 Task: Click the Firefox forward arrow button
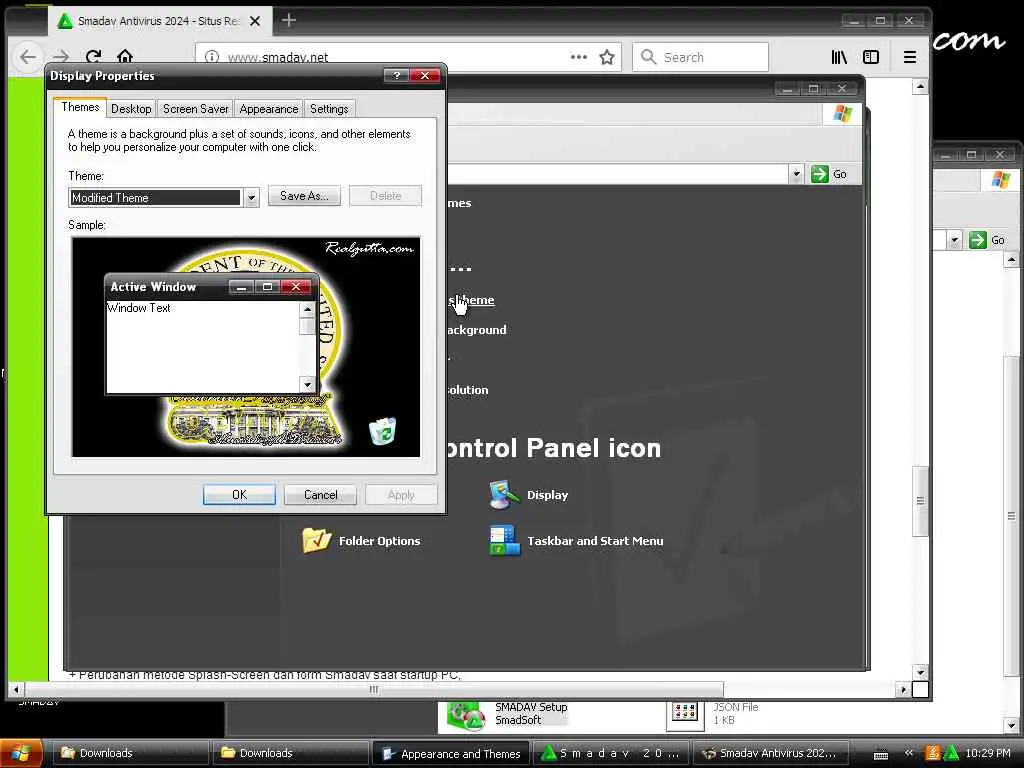click(x=61, y=57)
